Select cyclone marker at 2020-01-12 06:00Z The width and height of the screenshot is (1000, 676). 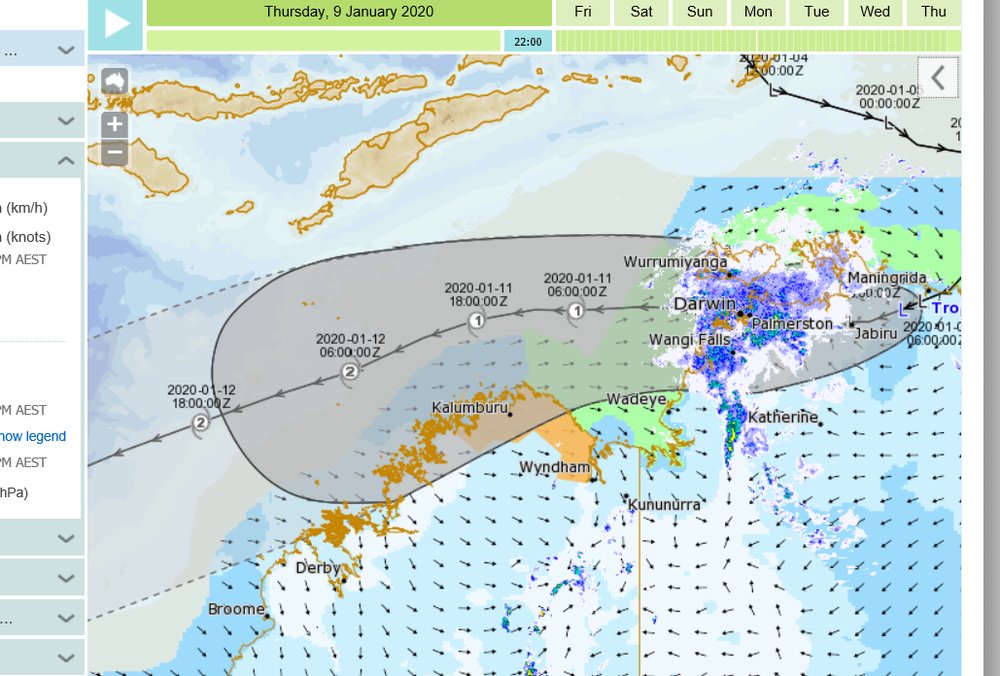click(349, 373)
